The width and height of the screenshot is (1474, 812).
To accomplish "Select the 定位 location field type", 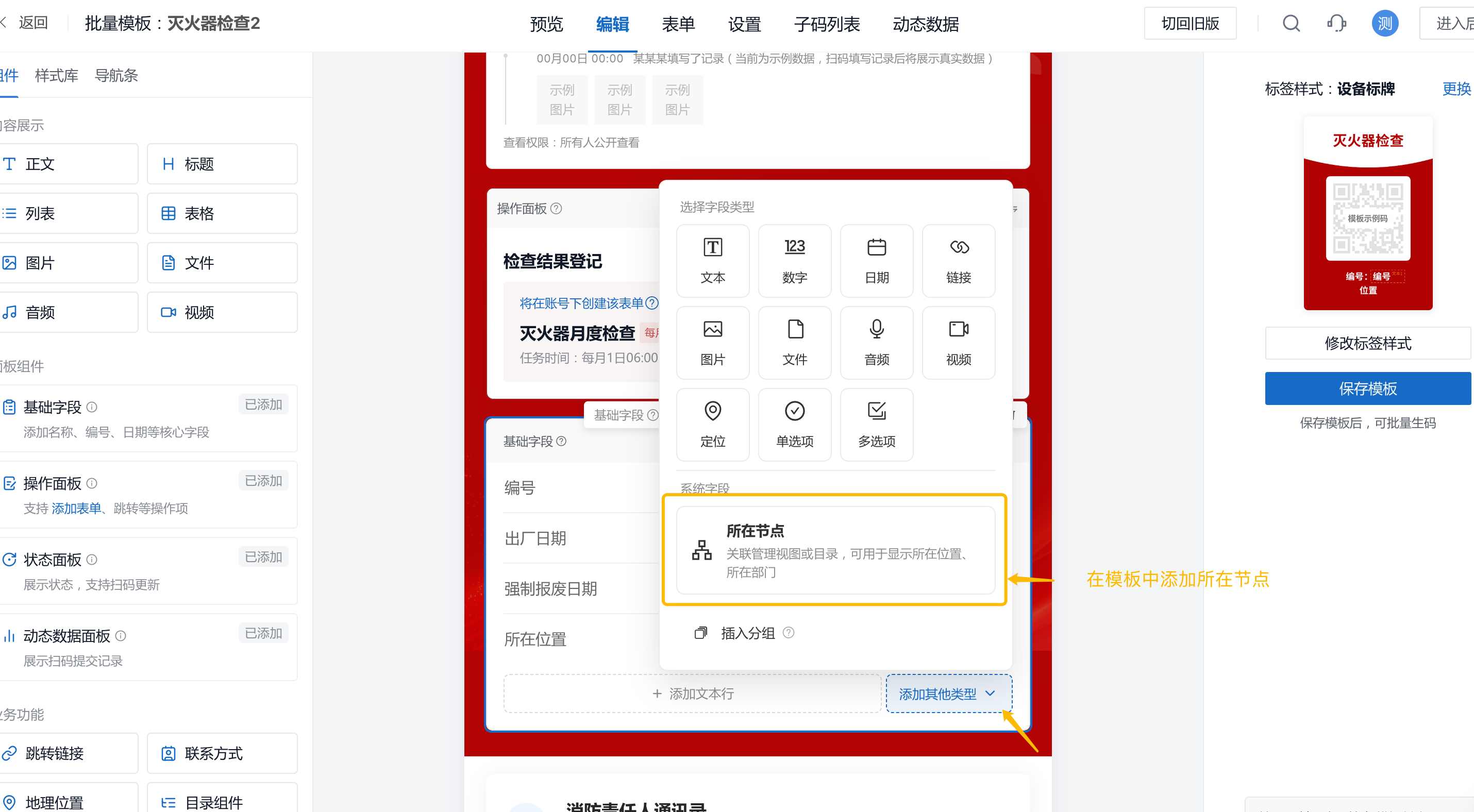I will tap(712, 425).
